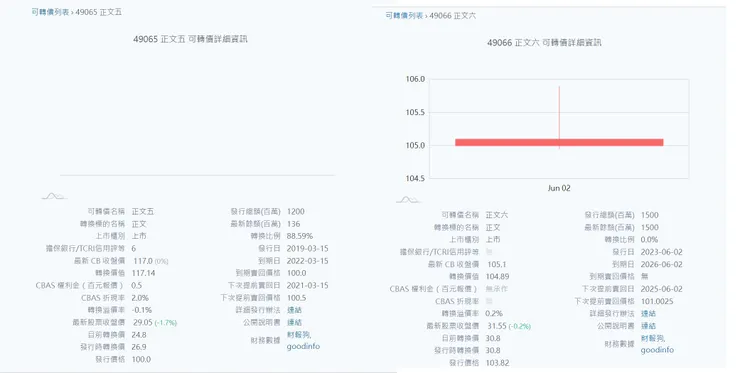
Task: Select 正文六 目前轉換價 value 30.8
Action: [x=493, y=339]
